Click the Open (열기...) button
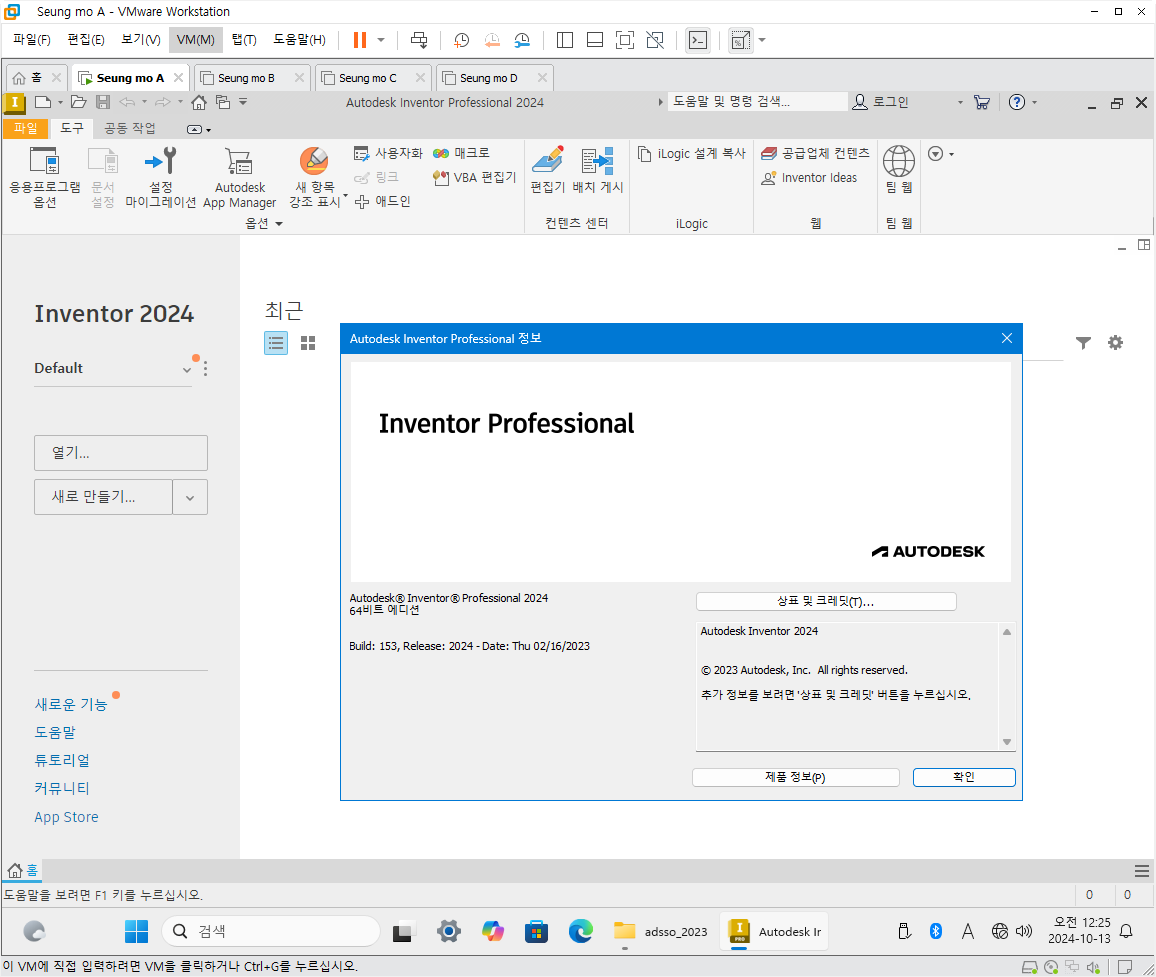The height and width of the screenshot is (977, 1156). pyautogui.click(x=121, y=453)
